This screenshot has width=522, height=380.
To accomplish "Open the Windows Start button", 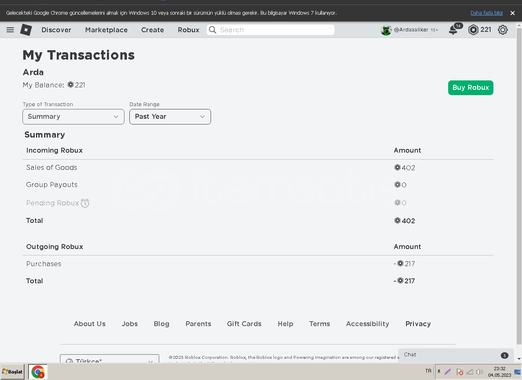I will coord(12,372).
